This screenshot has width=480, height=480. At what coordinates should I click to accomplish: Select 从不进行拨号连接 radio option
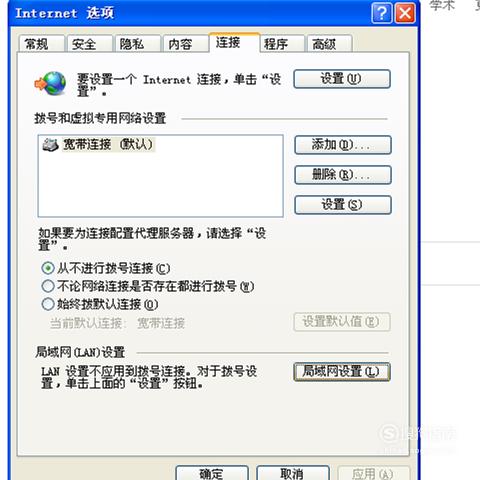click(48, 268)
